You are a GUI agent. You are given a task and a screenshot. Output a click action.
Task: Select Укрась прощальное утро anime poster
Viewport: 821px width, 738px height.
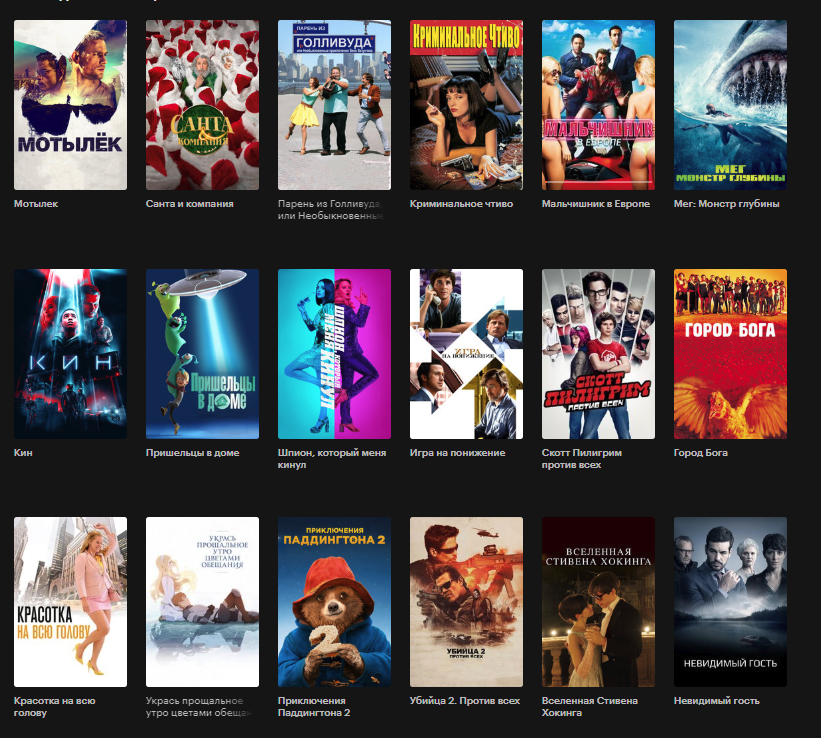pyautogui.click(x=202, y=602)
